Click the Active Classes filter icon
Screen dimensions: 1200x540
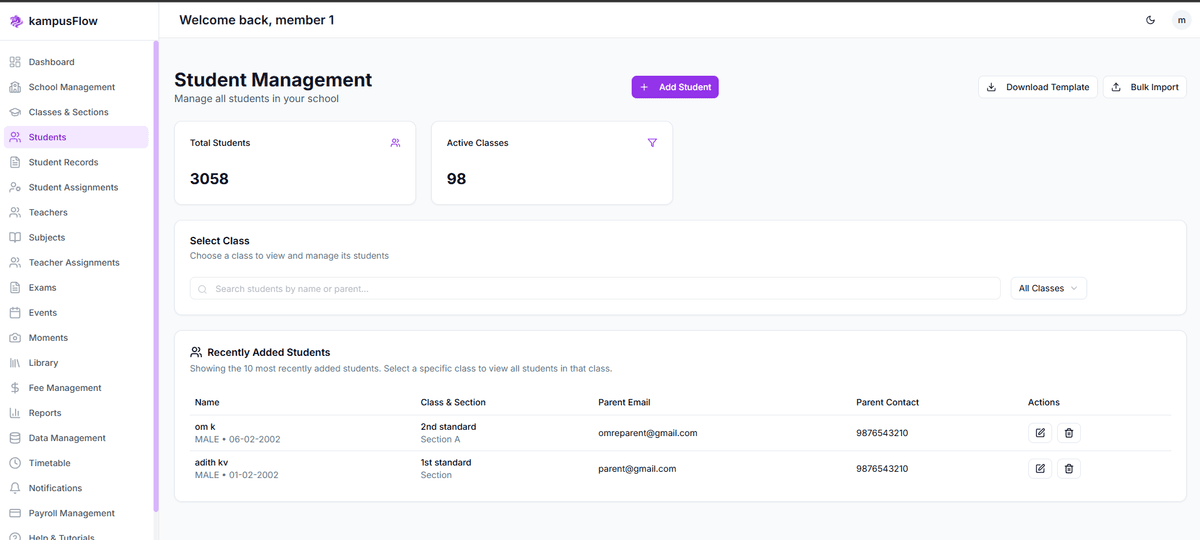[x=652, y=143]
